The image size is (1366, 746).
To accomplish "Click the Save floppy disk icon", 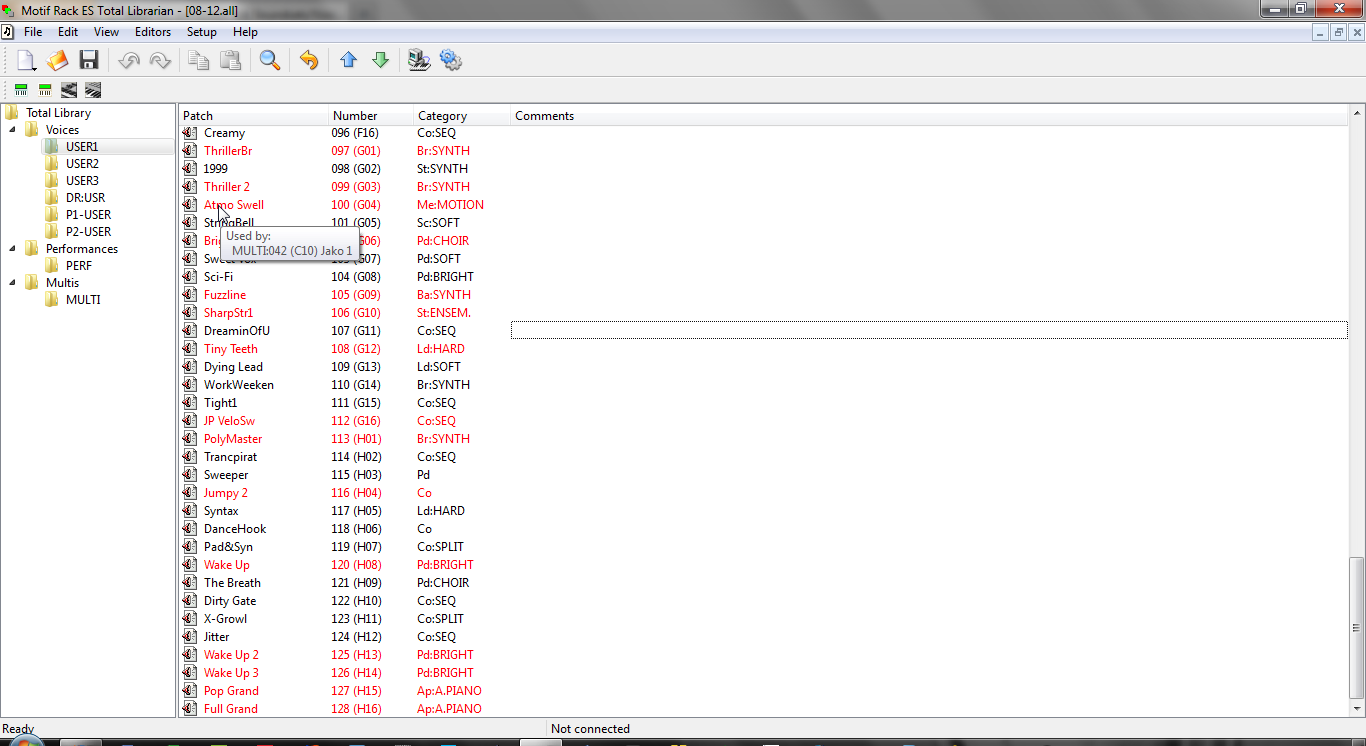I will tap(89, 60).
